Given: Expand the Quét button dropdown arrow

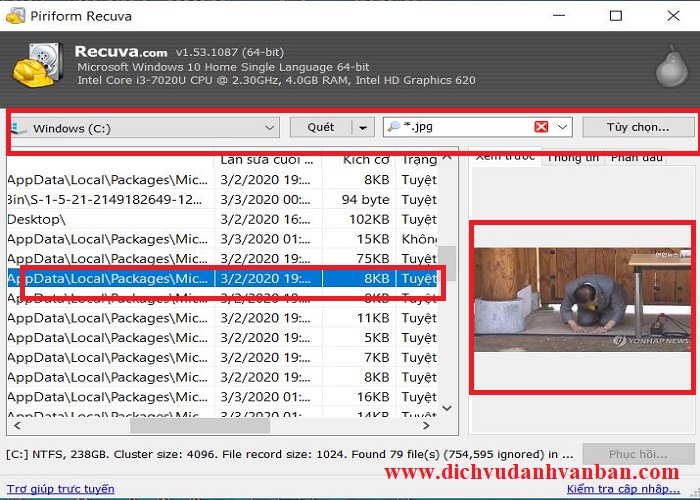Looking at the screenshot, I should point(363,128).
